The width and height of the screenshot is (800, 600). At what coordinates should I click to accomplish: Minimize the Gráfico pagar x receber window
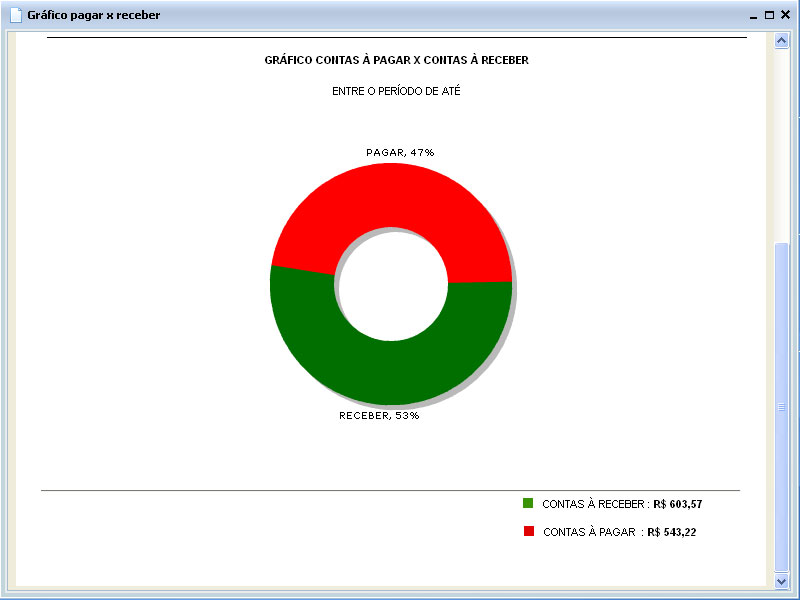pyautogui.click(x=754, y=15)
